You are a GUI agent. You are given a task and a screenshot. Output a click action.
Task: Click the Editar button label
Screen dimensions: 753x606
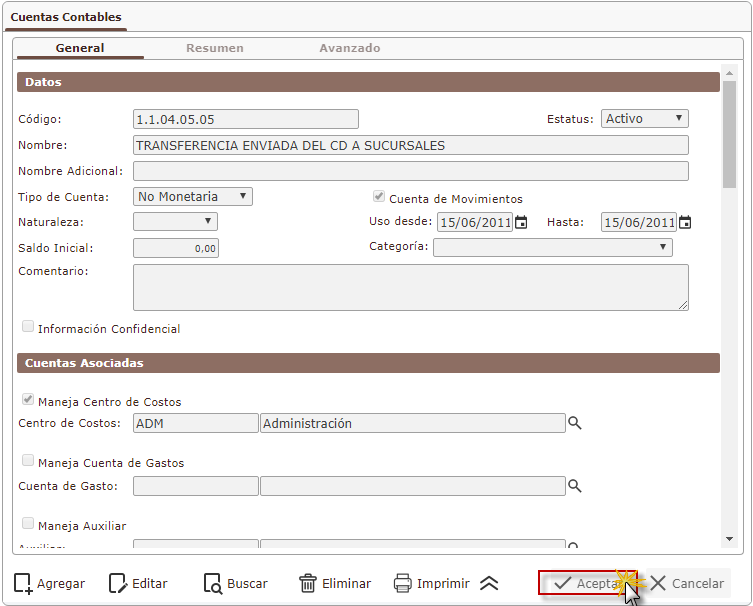(150, 584)
